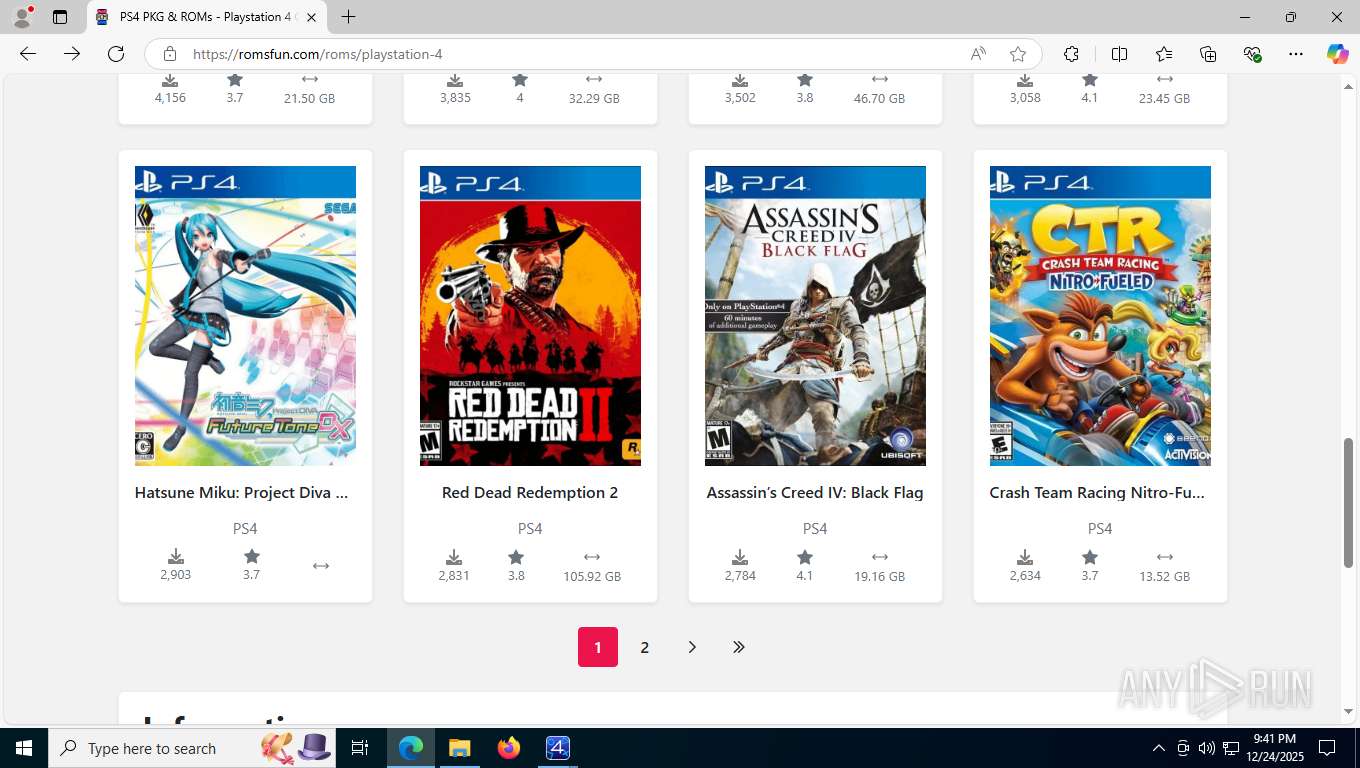1360x768 pixels.
Task: Click scrollbar down arrow
Action: tap(1348, 711)
